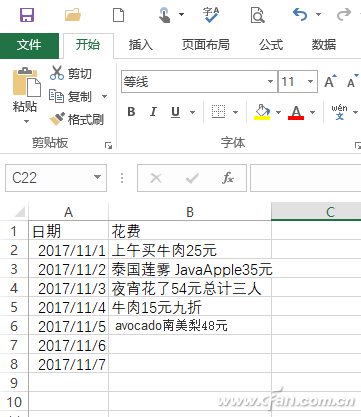Image resolution: width=361 pixels, height=417 pixels.
Task: Click date cell 2017/11/7
Action: click(x=68, y=364)
